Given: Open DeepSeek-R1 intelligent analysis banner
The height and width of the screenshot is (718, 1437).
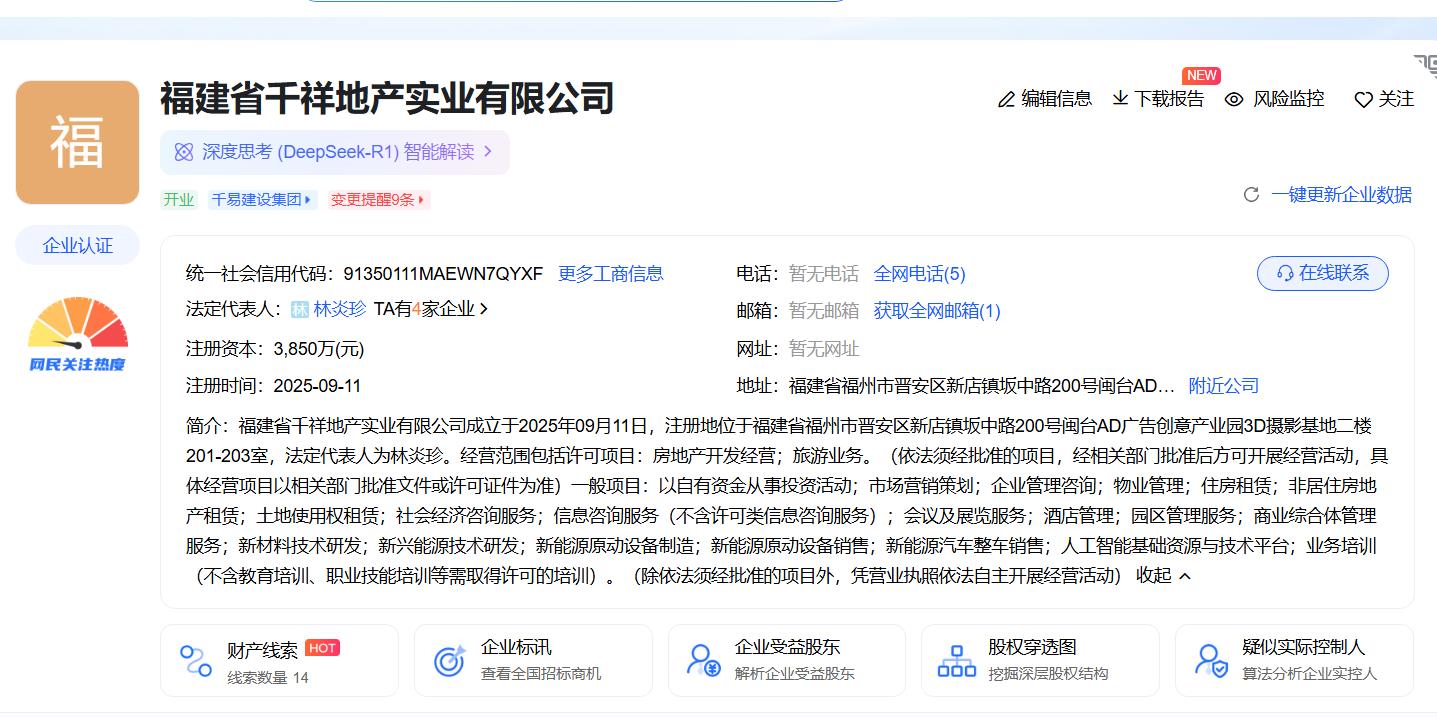Looking at the screenshot, I should pos(335,152).
